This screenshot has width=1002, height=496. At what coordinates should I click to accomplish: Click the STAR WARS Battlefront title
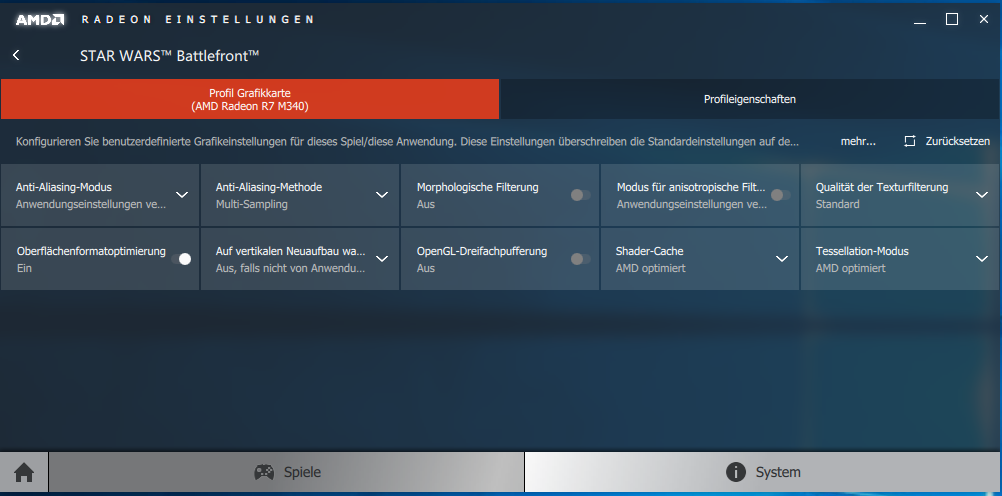pyautogui.click(x=169, y=56)
